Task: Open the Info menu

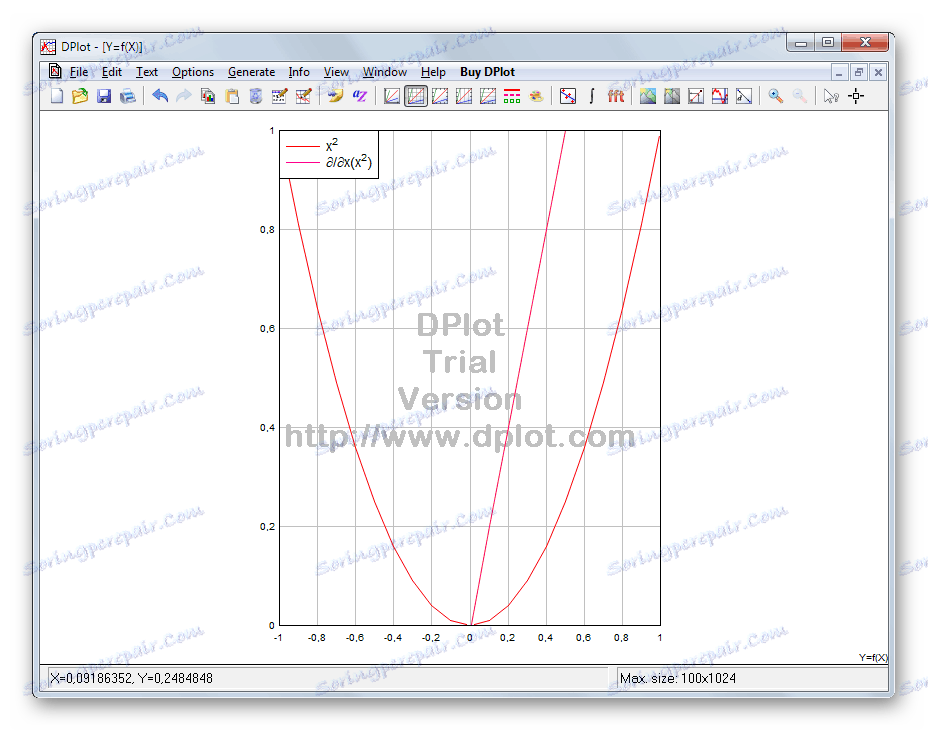Action: (299, 72)
